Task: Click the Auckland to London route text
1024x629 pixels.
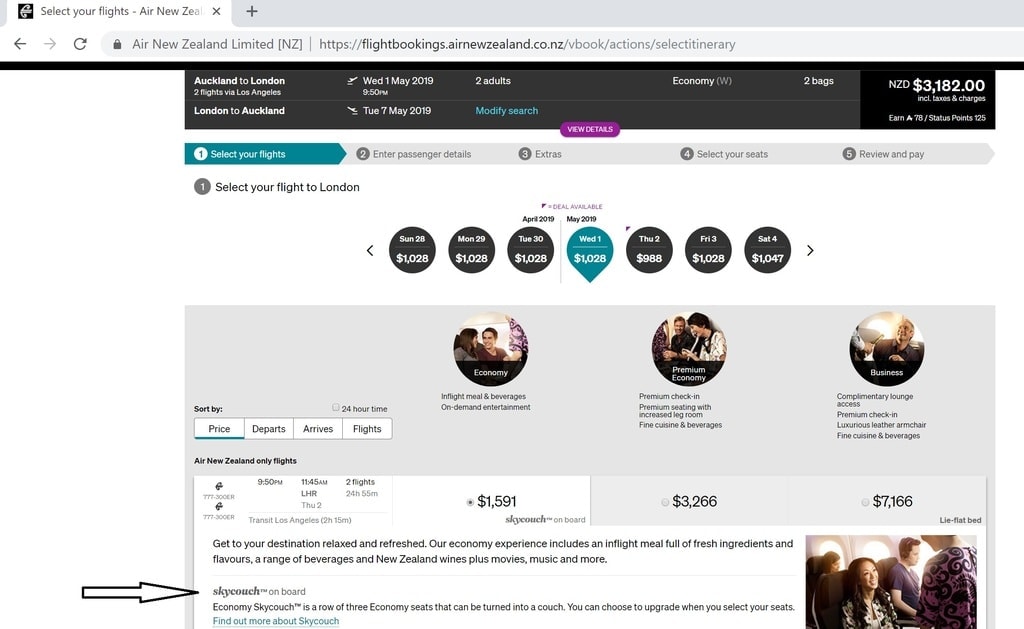Action: coord(239,80)
